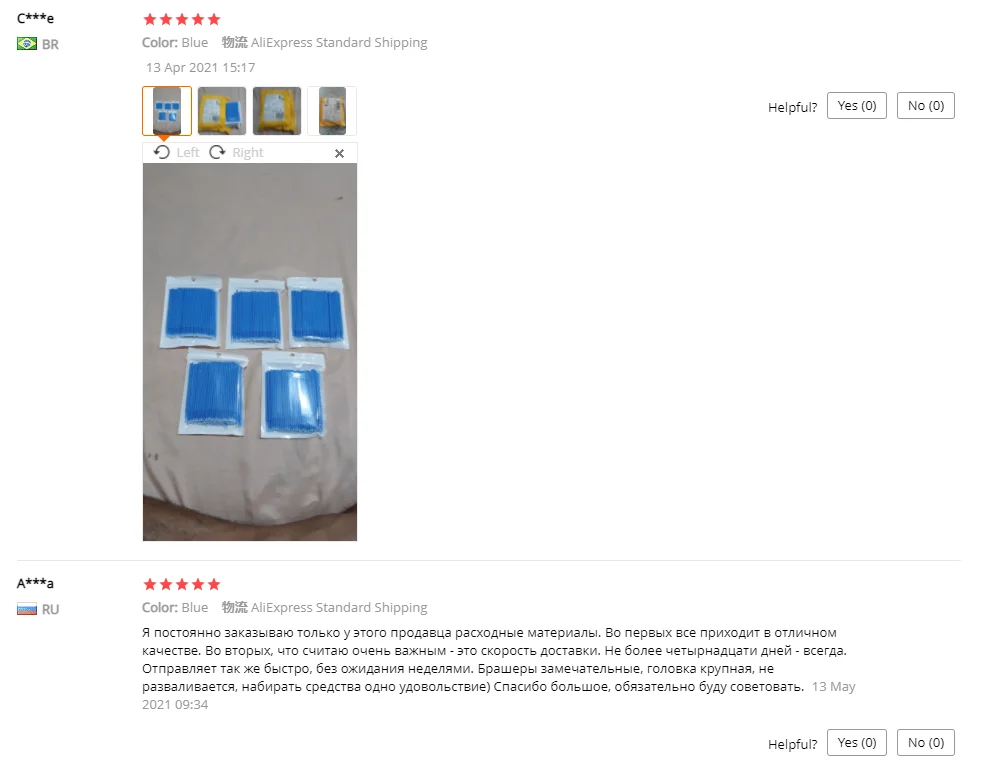Image resolution: width=981 pixels, height=774 pixels.
Task: Show the fourth narrow package thumbnail
Action: (332, 111)
